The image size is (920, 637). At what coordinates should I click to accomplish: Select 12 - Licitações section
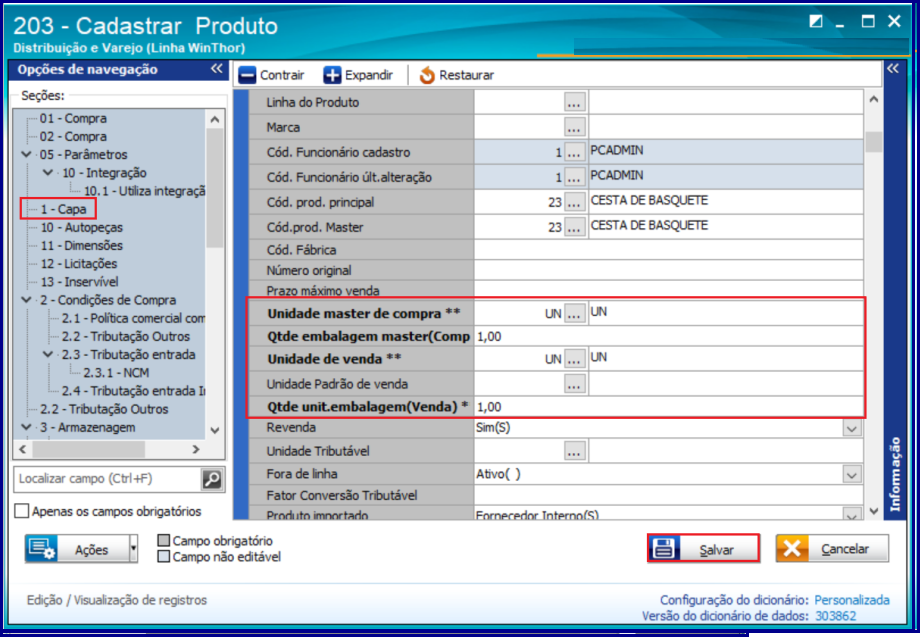pos(79,263)
